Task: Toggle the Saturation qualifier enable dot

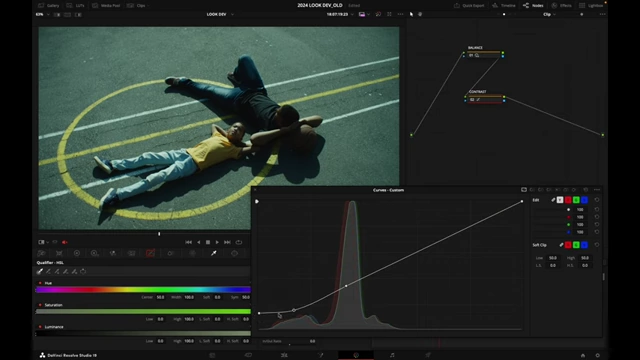Action: click(x=40, y=305)
